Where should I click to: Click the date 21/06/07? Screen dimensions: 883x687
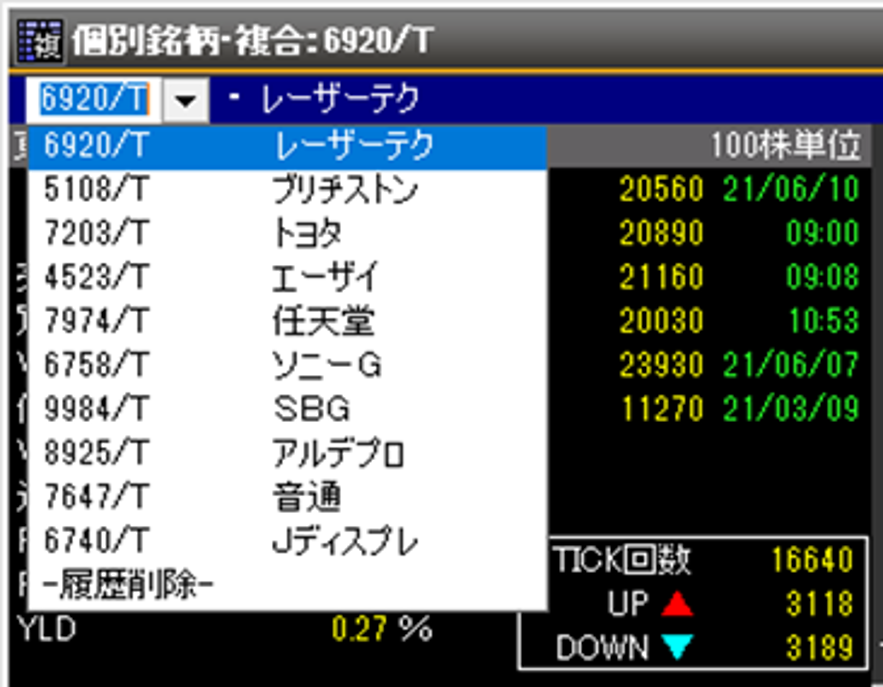pos(791,364)
